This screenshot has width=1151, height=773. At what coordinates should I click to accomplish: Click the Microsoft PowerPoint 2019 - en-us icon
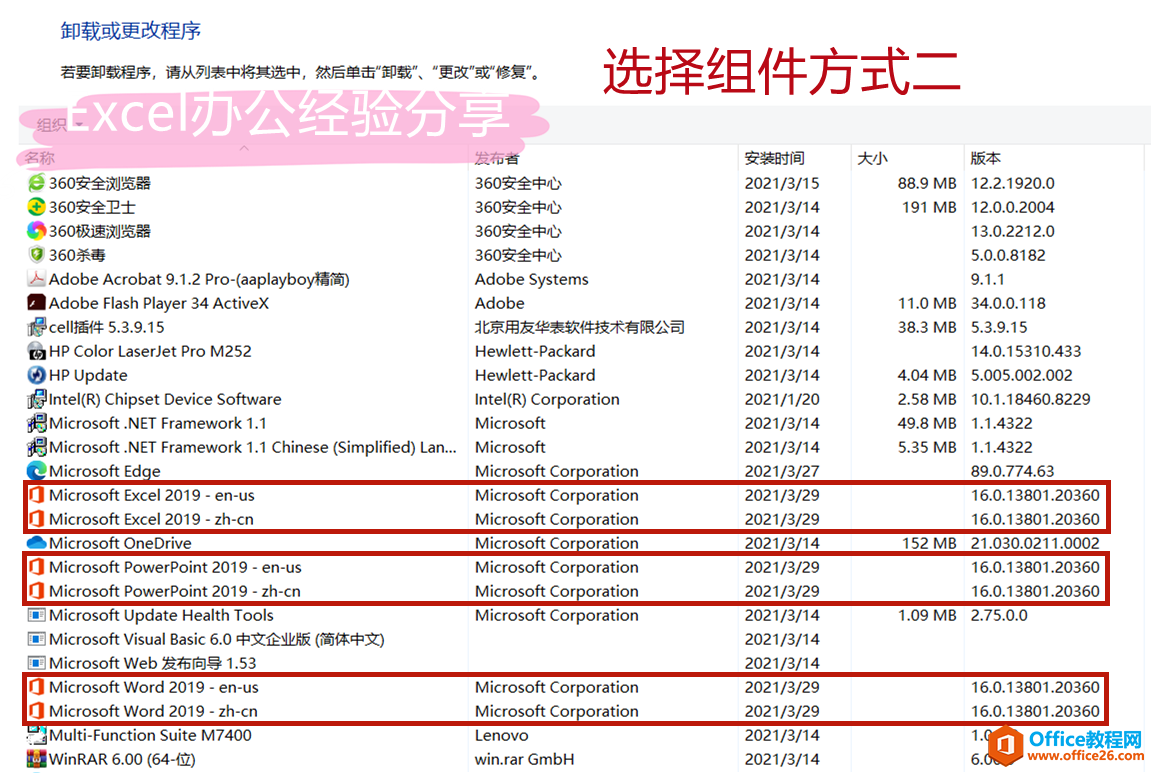(36, 567)
